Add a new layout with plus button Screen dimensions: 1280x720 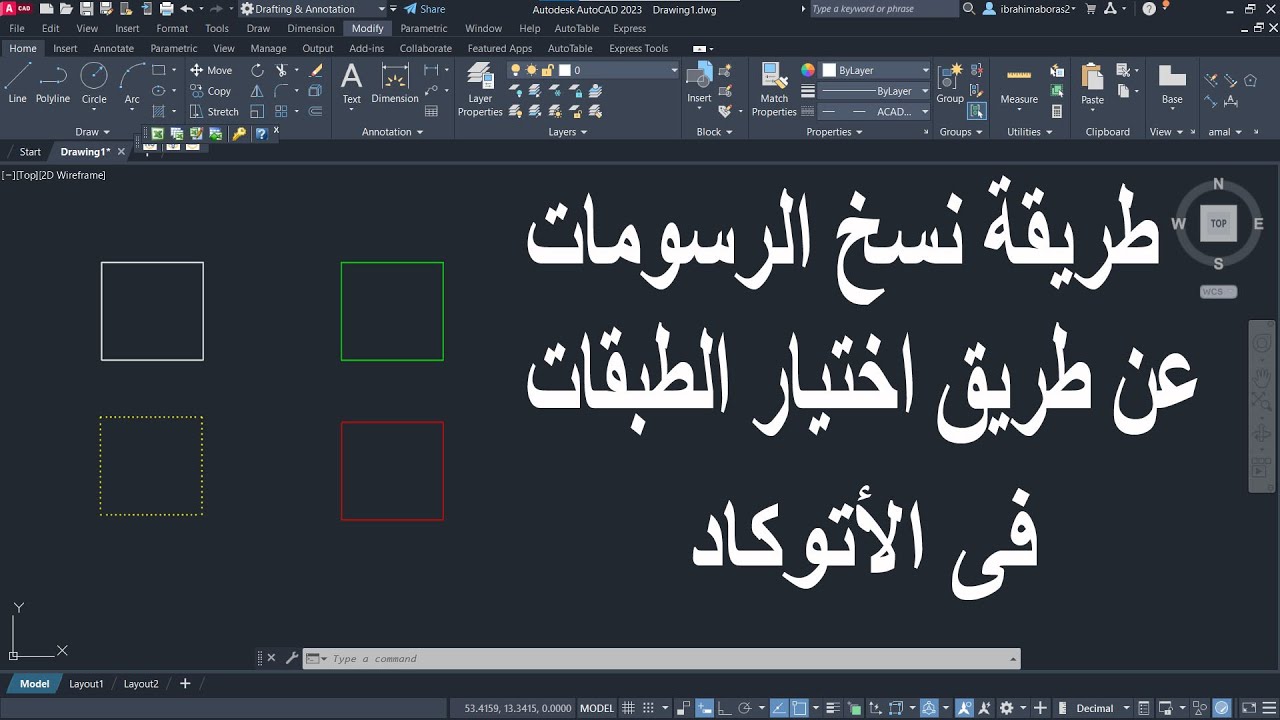point(185,684)
